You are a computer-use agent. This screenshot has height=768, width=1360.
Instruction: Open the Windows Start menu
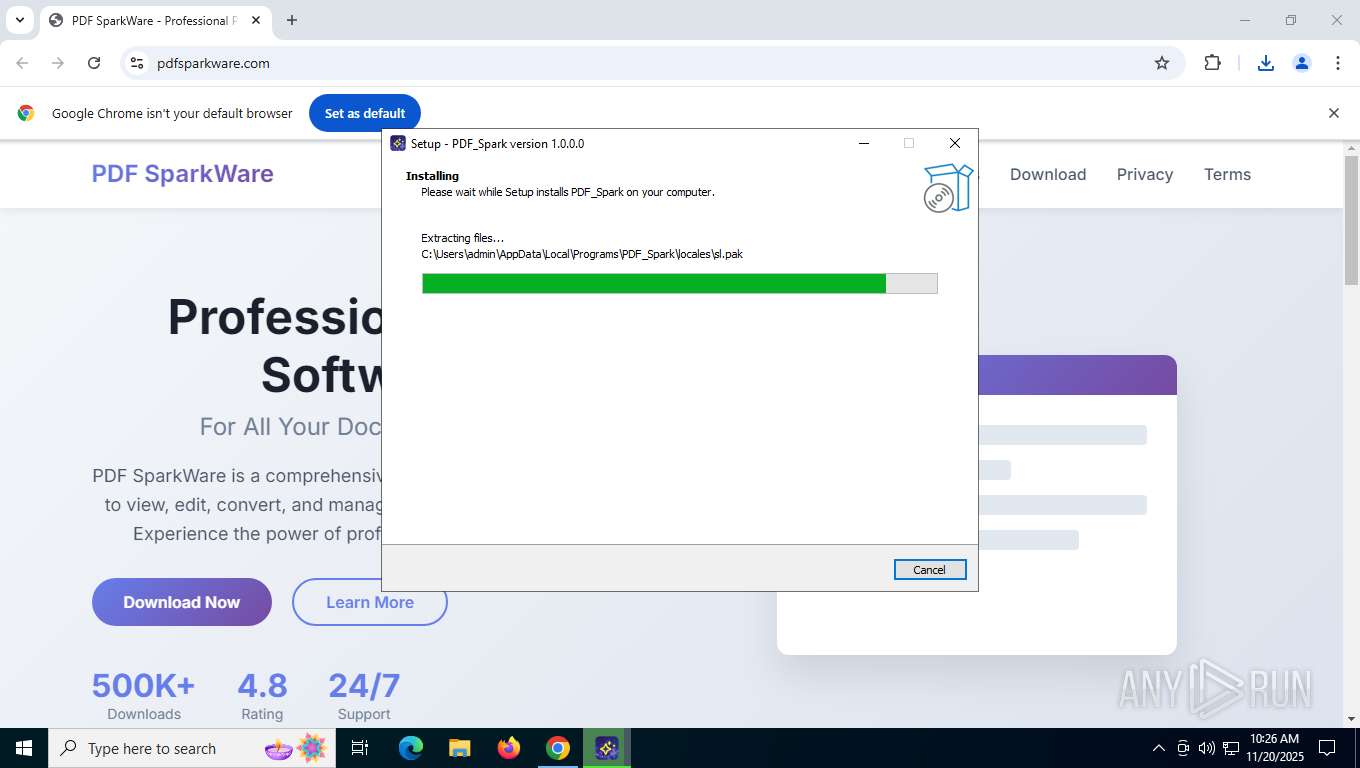click(23, 748)
